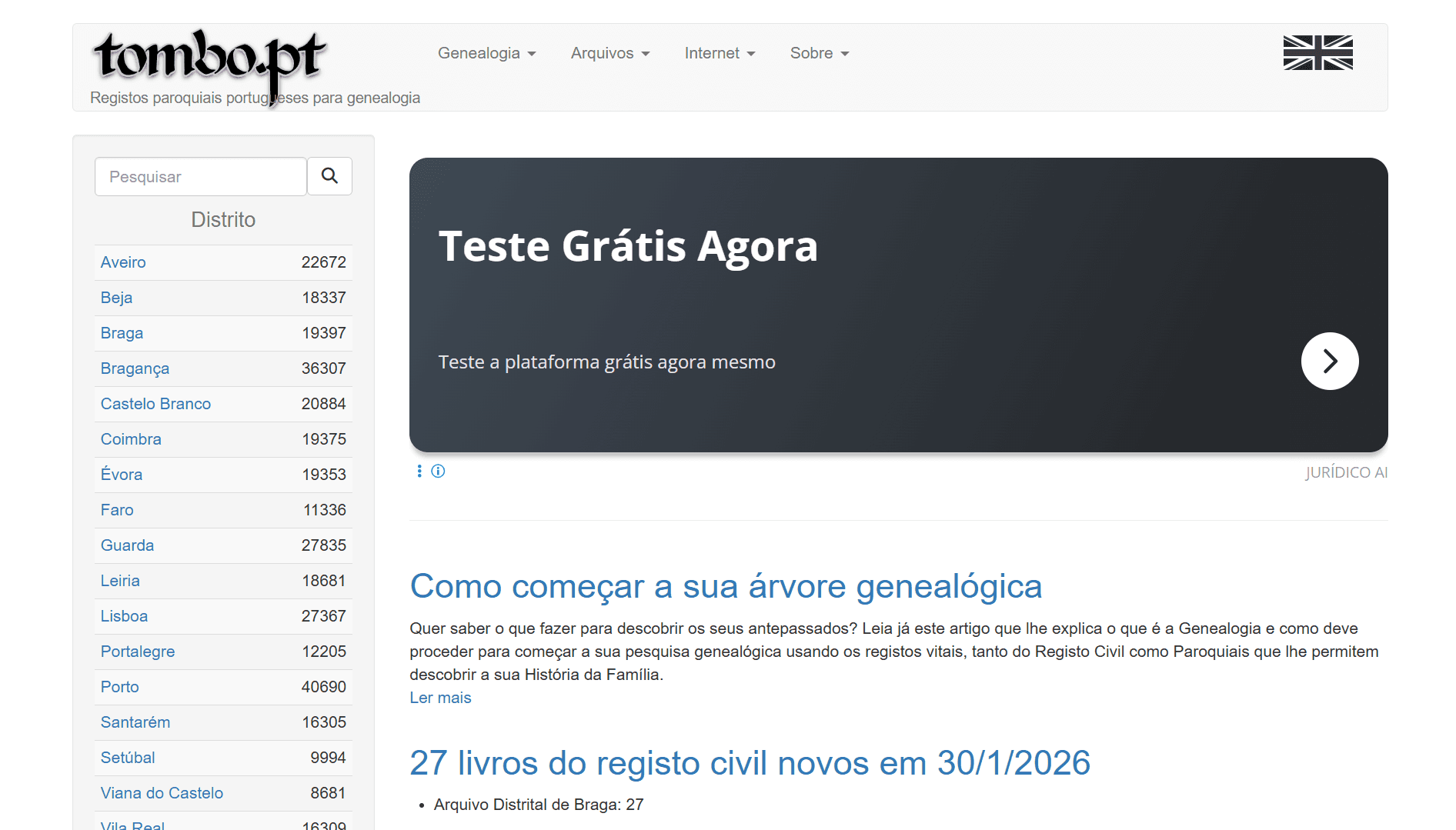The width and height of the screenshot is (1456, 830).
Task: Click into the Pesquisar search field
Action: (201, 177)
